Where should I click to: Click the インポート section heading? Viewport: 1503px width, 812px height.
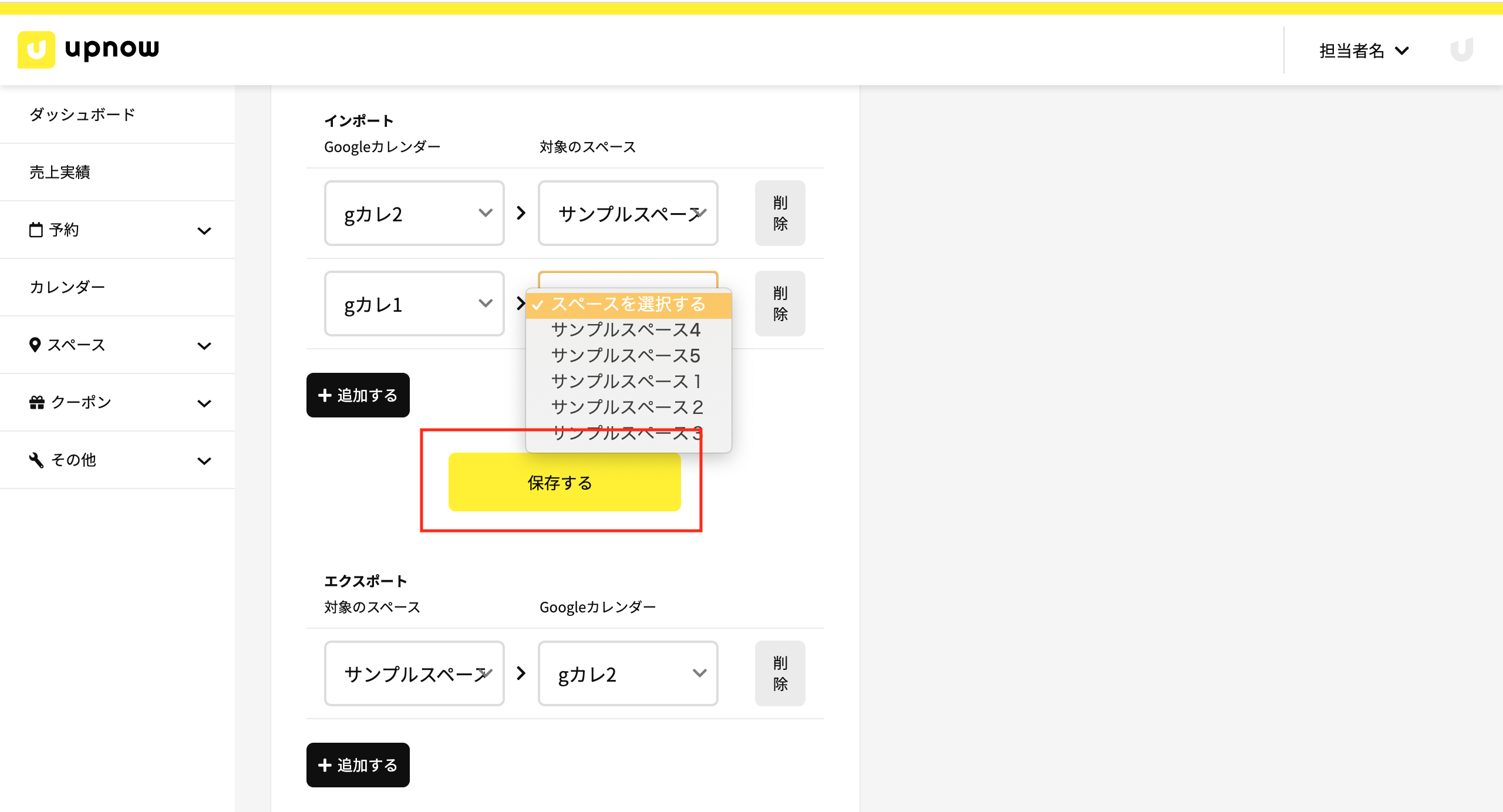[359, 121]
